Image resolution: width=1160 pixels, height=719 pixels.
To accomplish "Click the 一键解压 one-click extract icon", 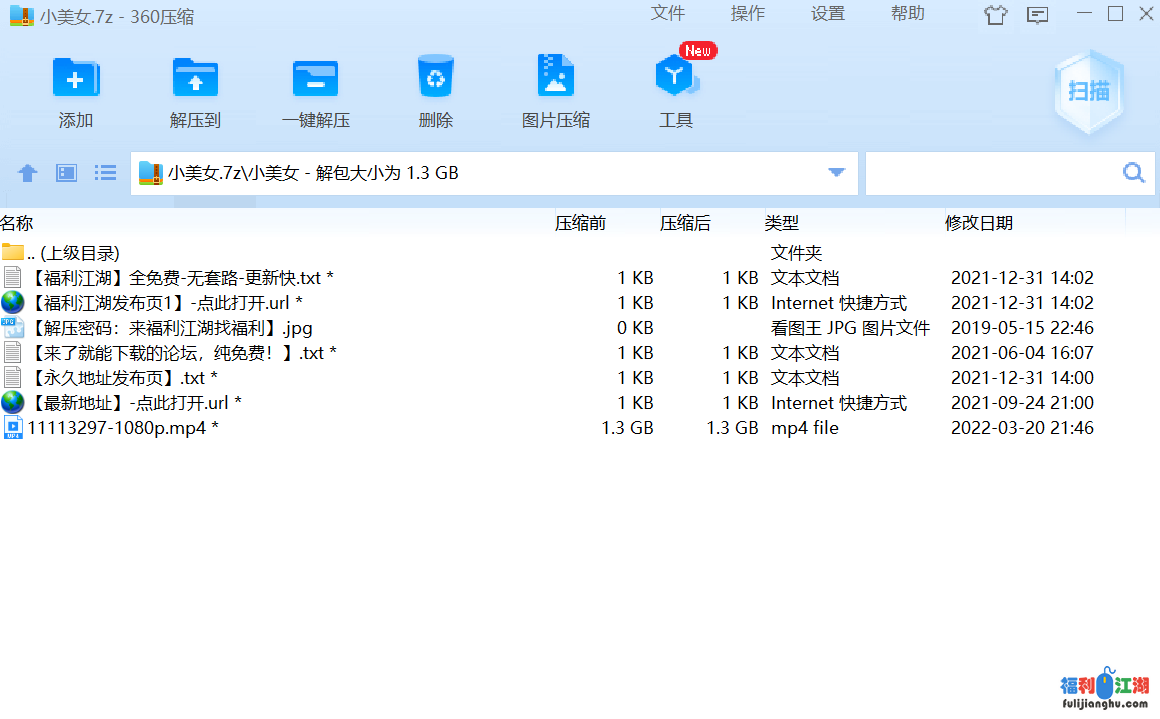I will coord(315,78).
